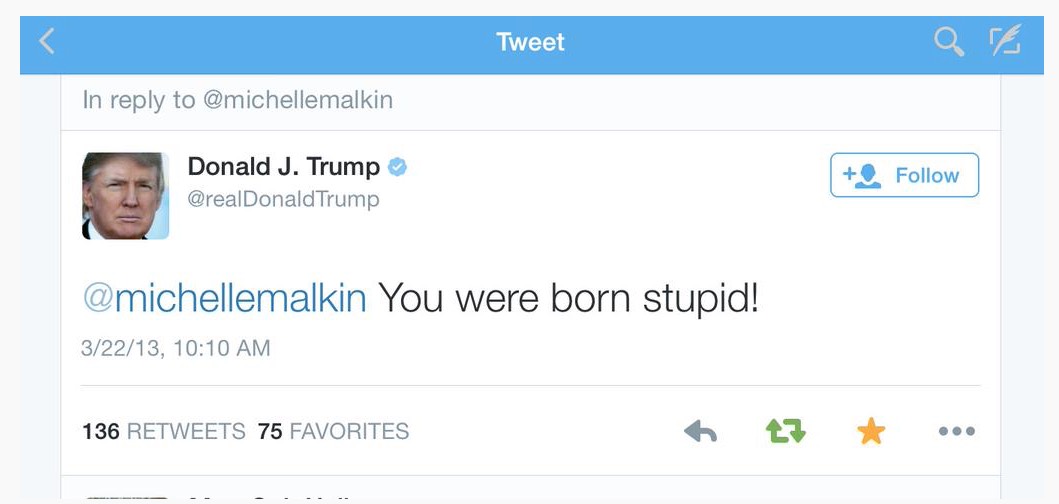Open the profile photo thumbnail

tap(125, 196)
